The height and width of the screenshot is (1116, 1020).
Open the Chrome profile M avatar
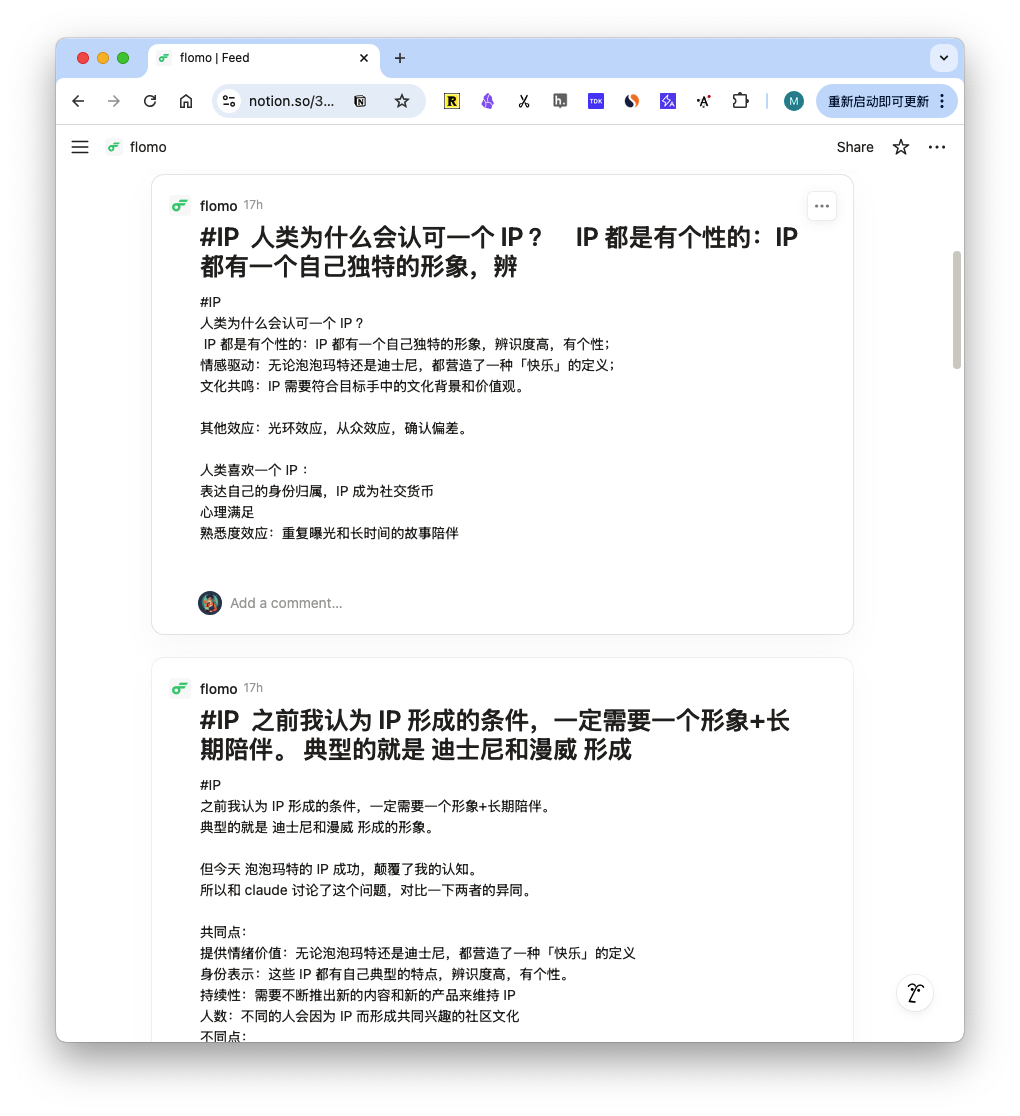coord(794,101)
